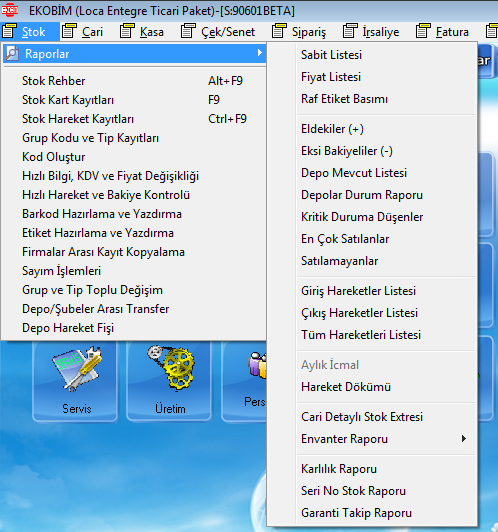Click the Raporlar magnifier icon
This screenshot has height=532, width=498.
click(12, 54)
